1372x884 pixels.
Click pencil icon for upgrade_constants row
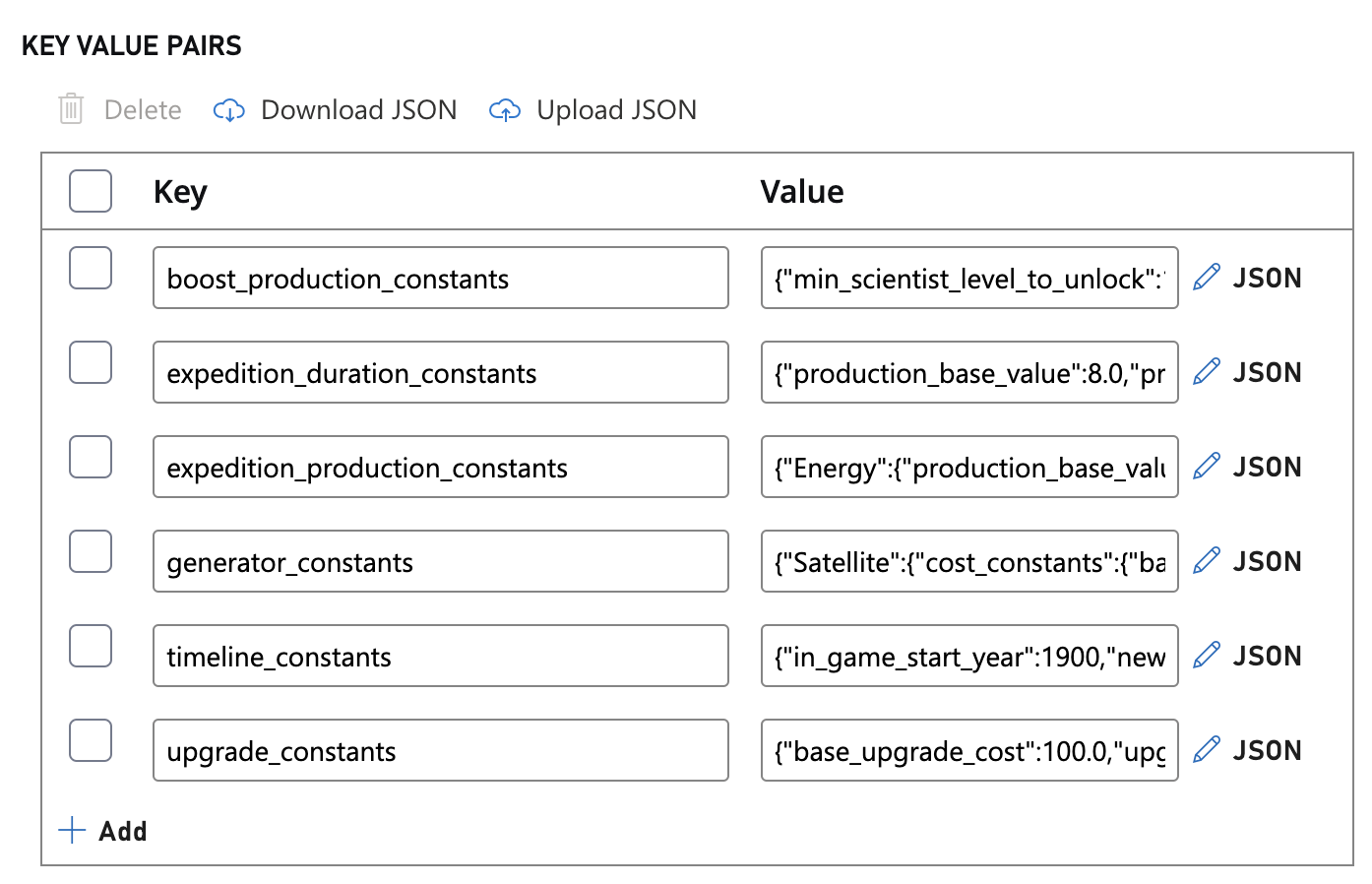(x=1207, y=750)
